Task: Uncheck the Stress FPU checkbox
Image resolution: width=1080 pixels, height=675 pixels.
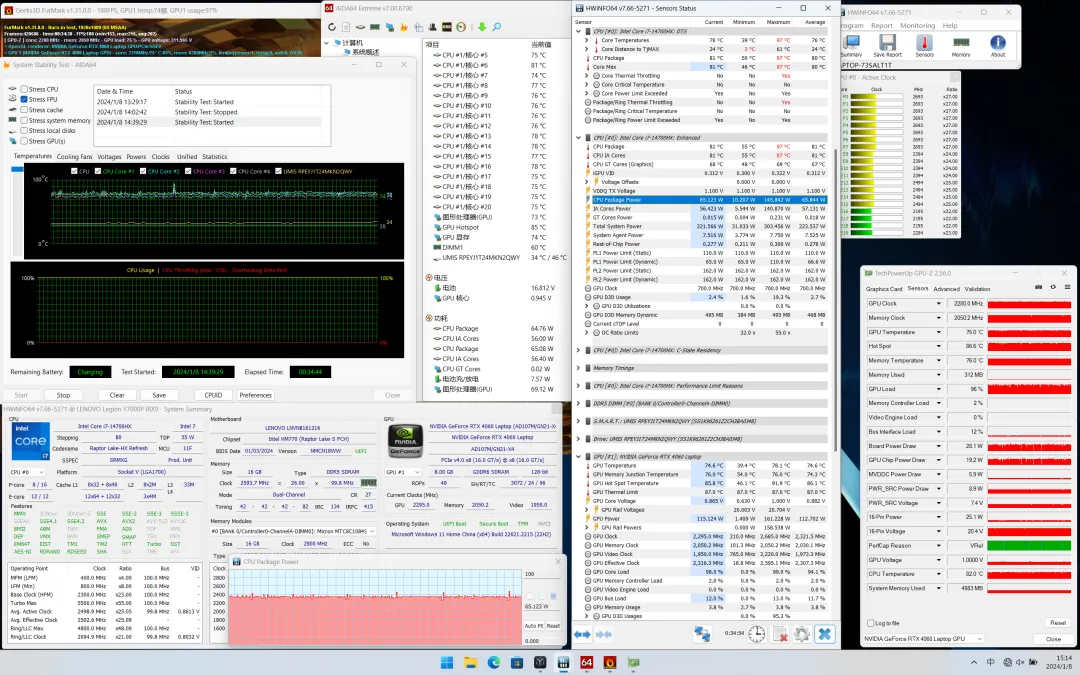Action: [x=24, y=100]
